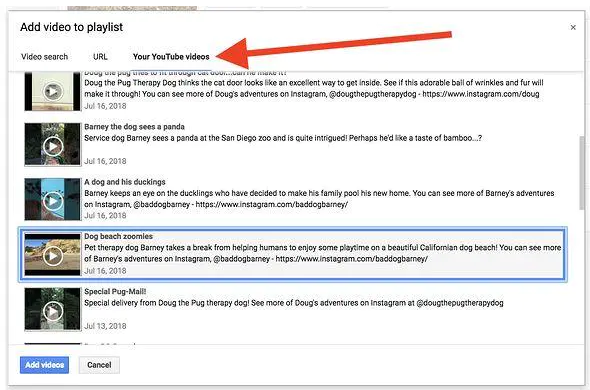
Task: Play the Dog beach zoomies thumbnail
Action: (53, 254)
